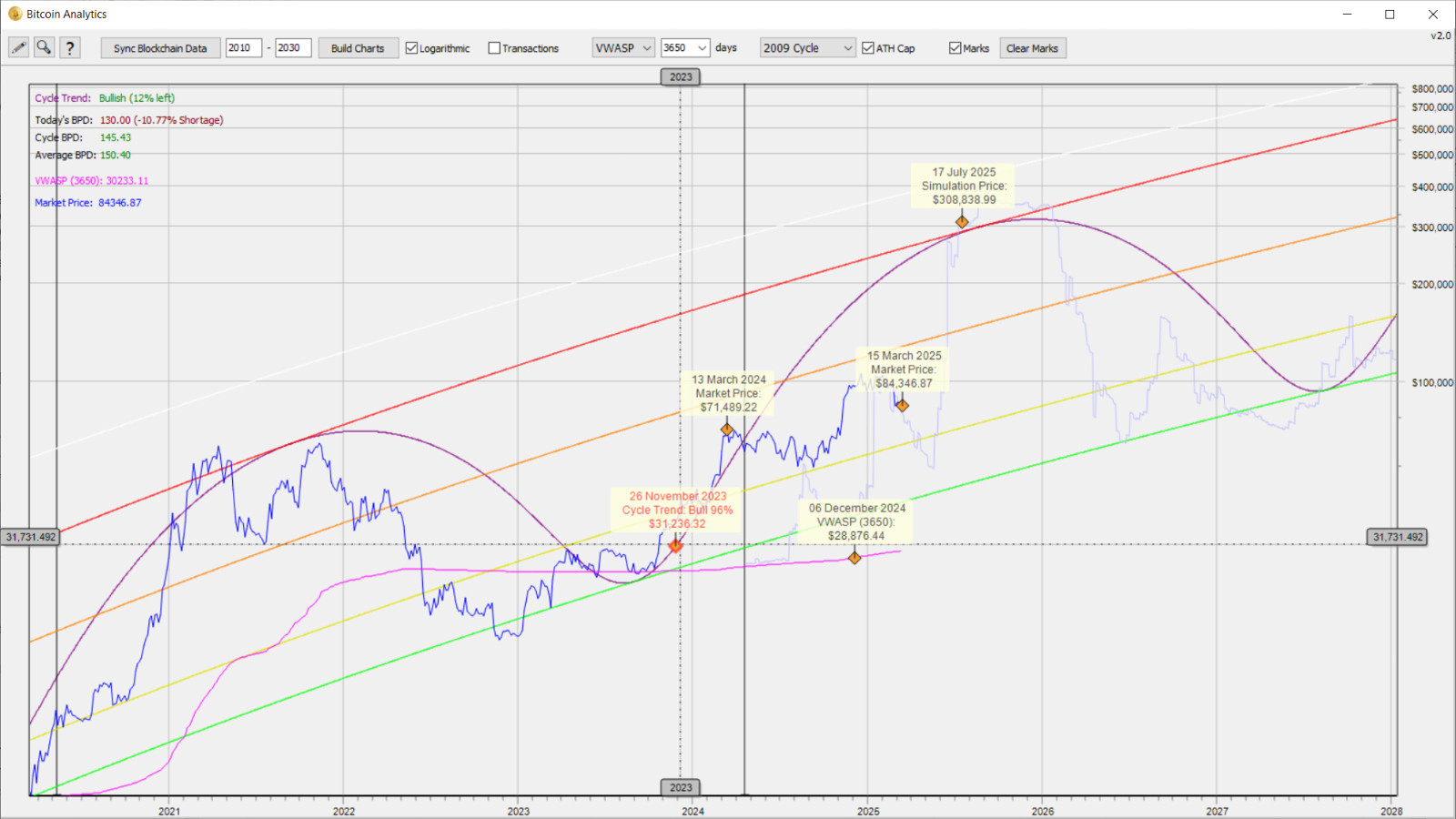The height and width of the screenshot is (819, 1456).
Task: Click the $100,000 axis label
Action: click(1432, 383)
